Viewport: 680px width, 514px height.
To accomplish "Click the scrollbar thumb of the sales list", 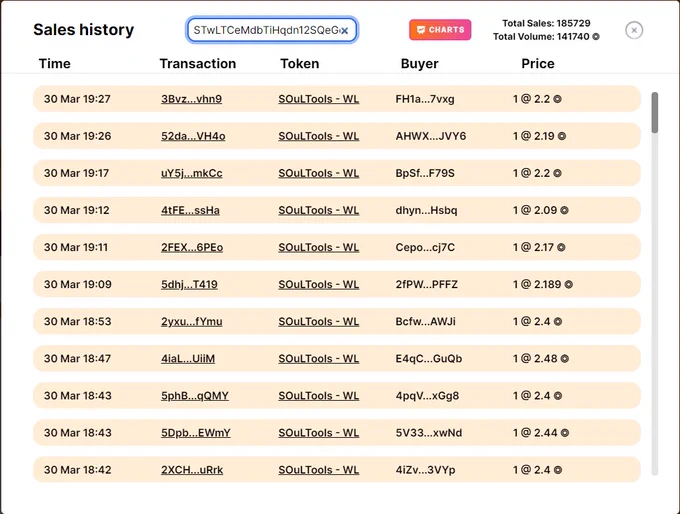I will (x=655, y=112).
